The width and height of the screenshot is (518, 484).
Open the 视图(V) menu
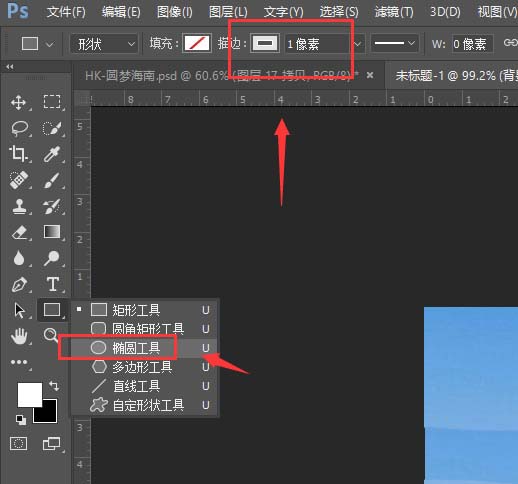497,12
